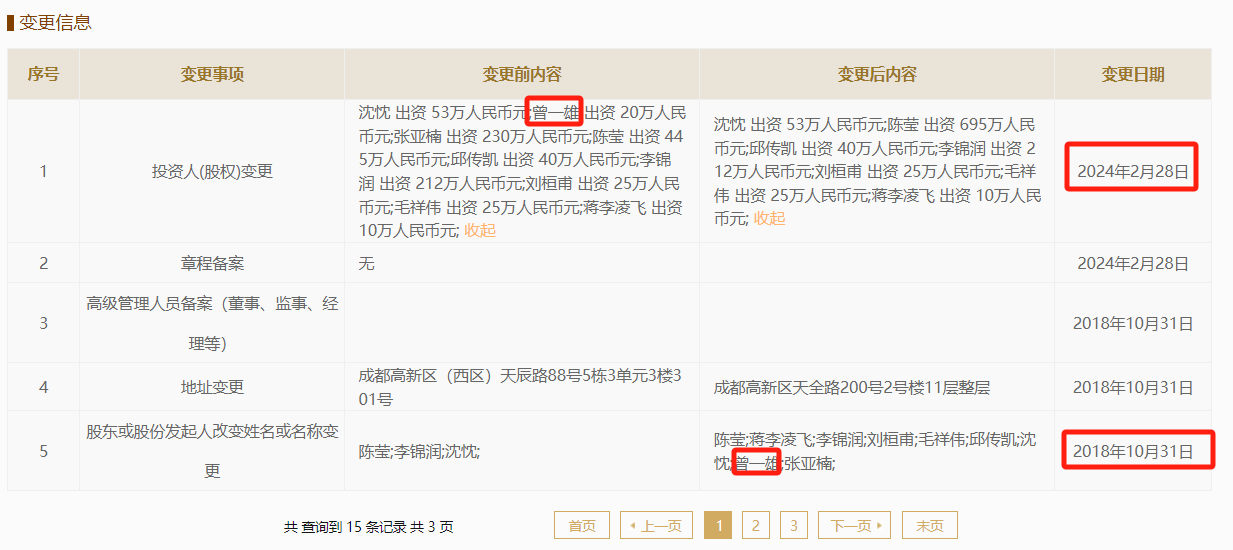Click the 变更事项 column header

pos(212,74)
